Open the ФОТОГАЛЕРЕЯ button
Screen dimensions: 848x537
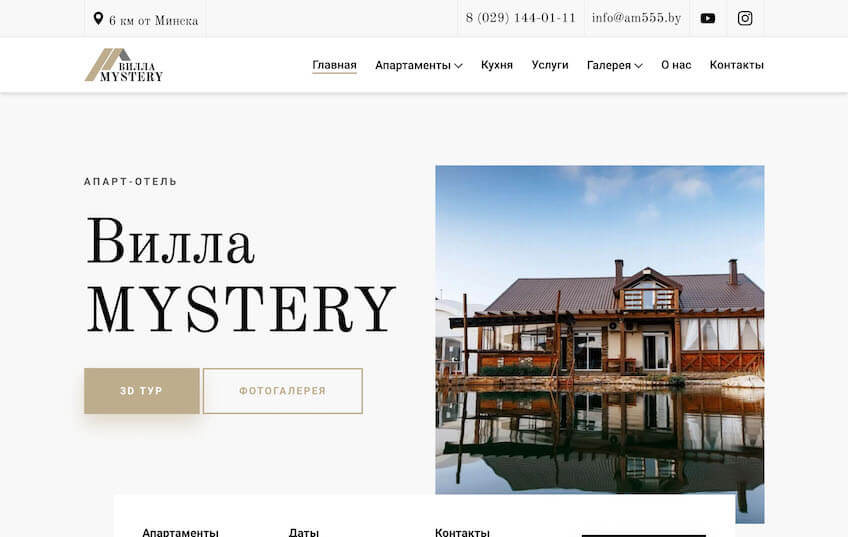(282, 391)
